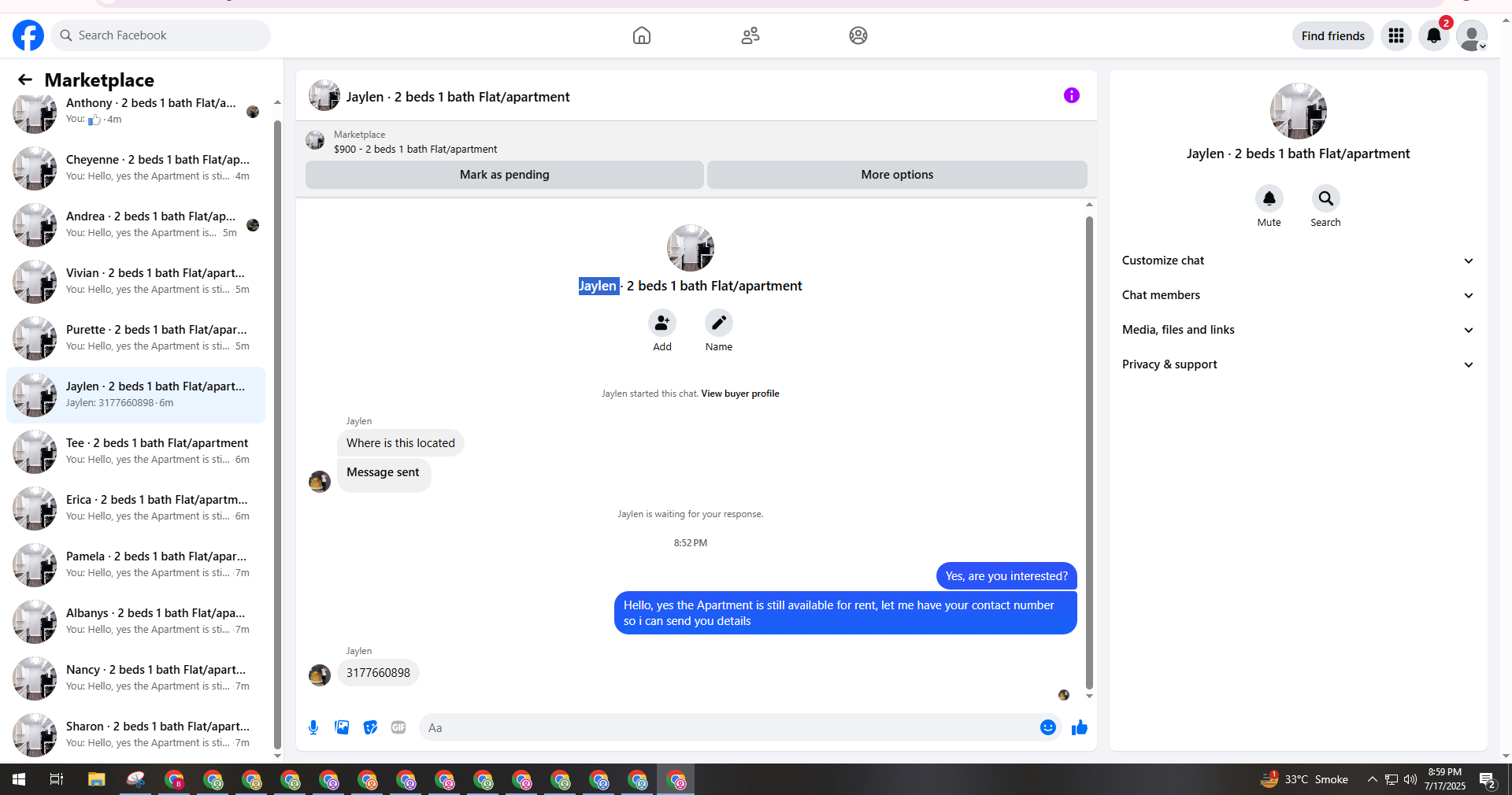1512x795 pixels.
Task: Click the sticker icon
Action: pyautogui.click(x=370, y=727)
